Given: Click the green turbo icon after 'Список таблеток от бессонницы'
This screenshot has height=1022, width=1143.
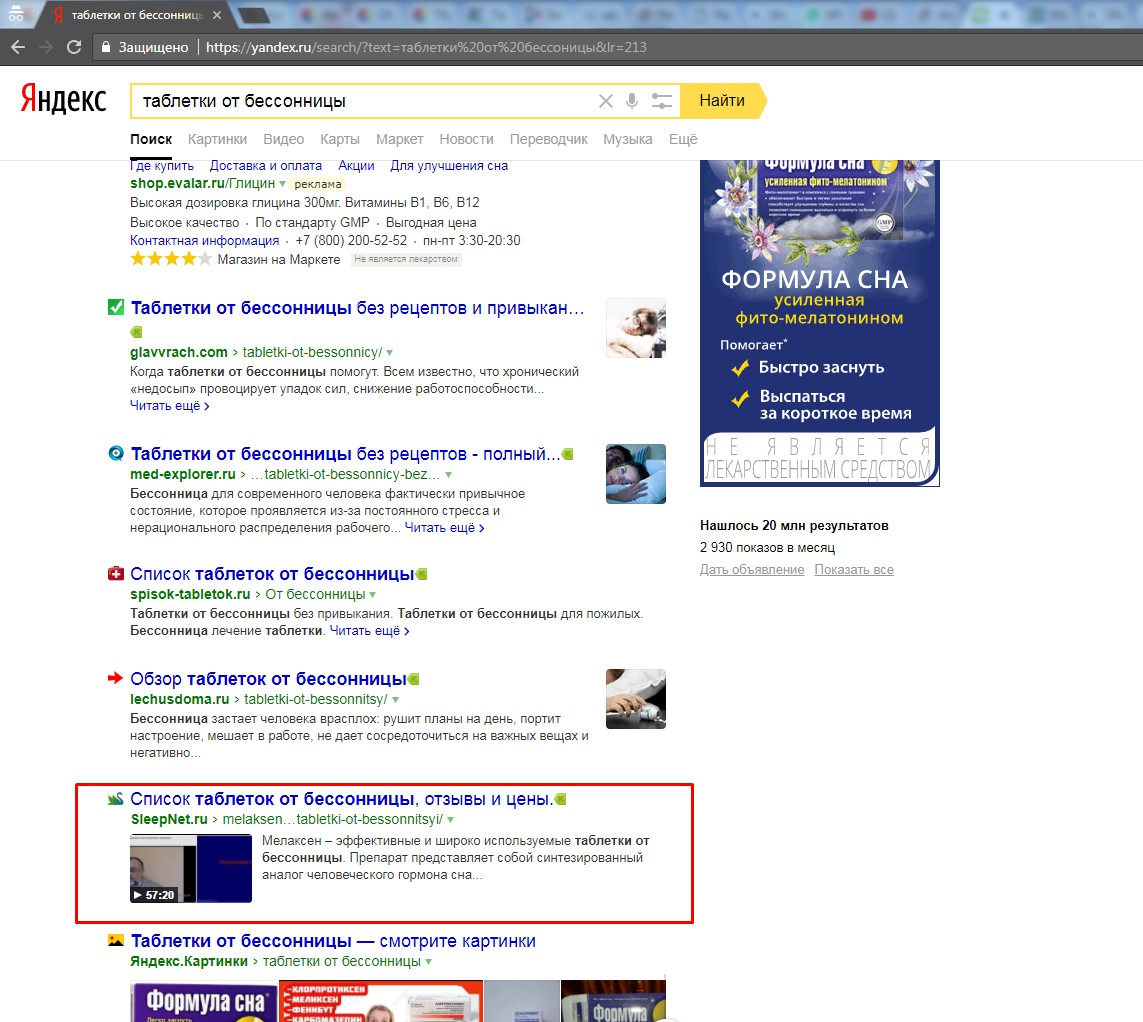Looking at the screenshot, I should pyautogui.click(x=421, y=574).
